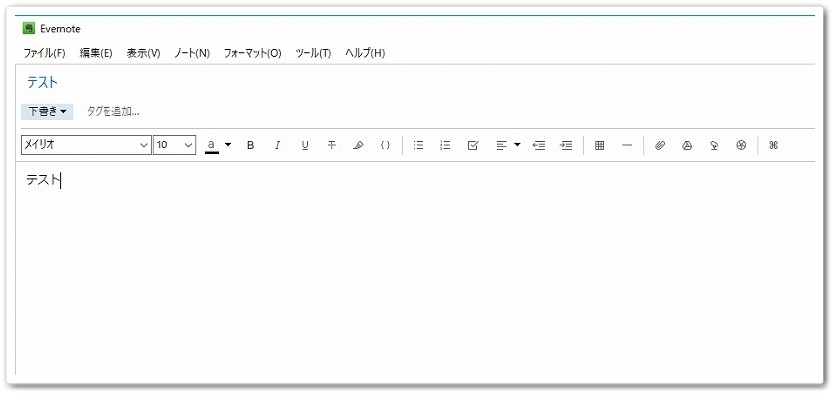Open the 編集(E) menu
Viewport: 836px width, 396px height.
[x=96, y=53]
